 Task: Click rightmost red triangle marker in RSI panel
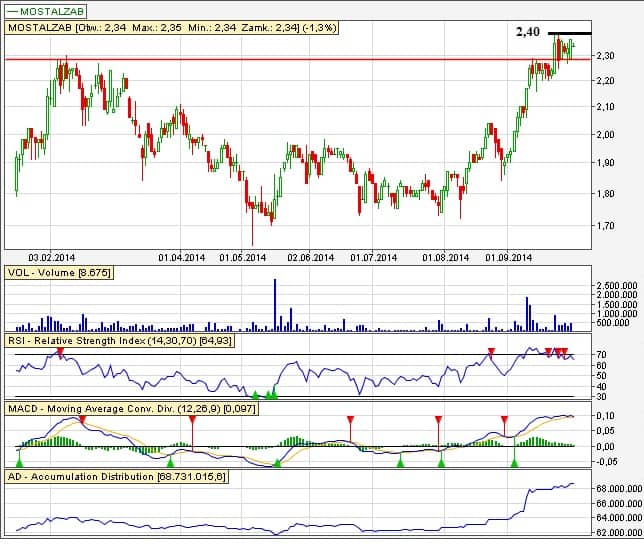coord(565,352)
